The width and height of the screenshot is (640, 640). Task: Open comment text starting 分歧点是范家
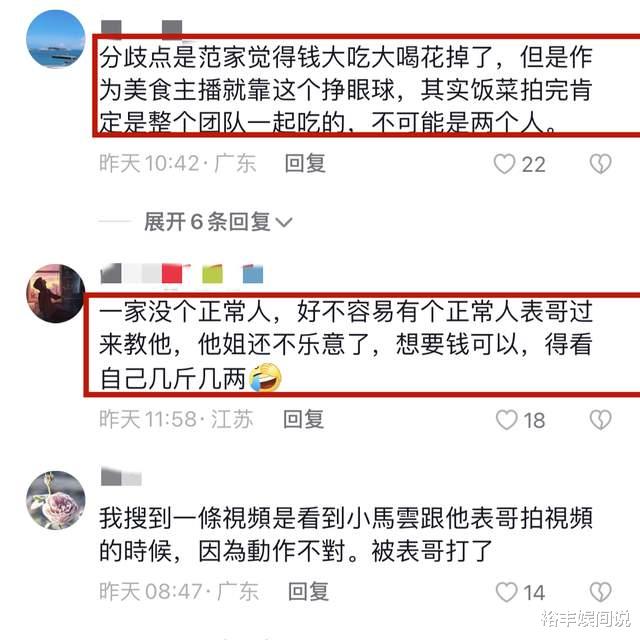click(346, 89)
